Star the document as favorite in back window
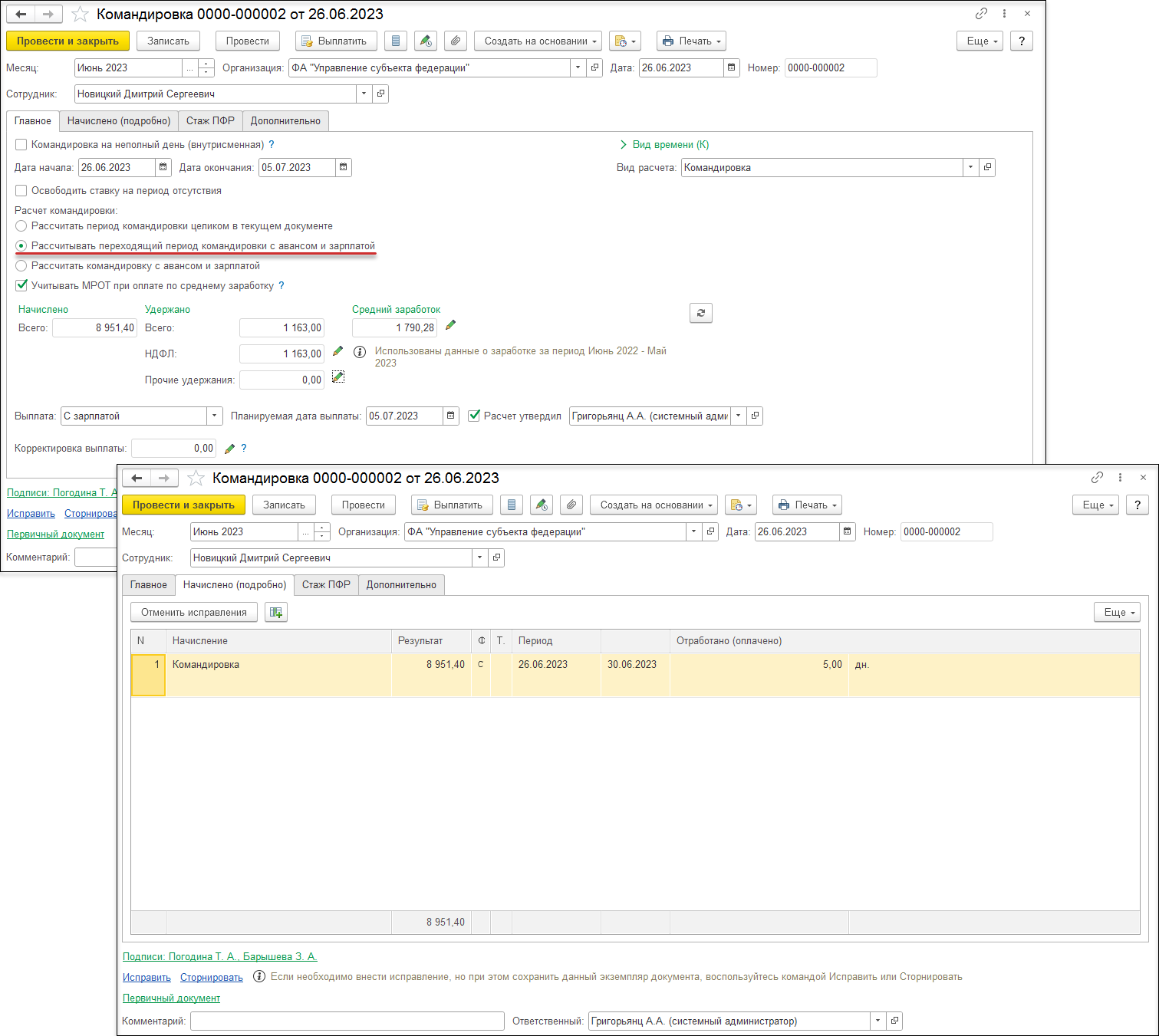 point(80,14)
